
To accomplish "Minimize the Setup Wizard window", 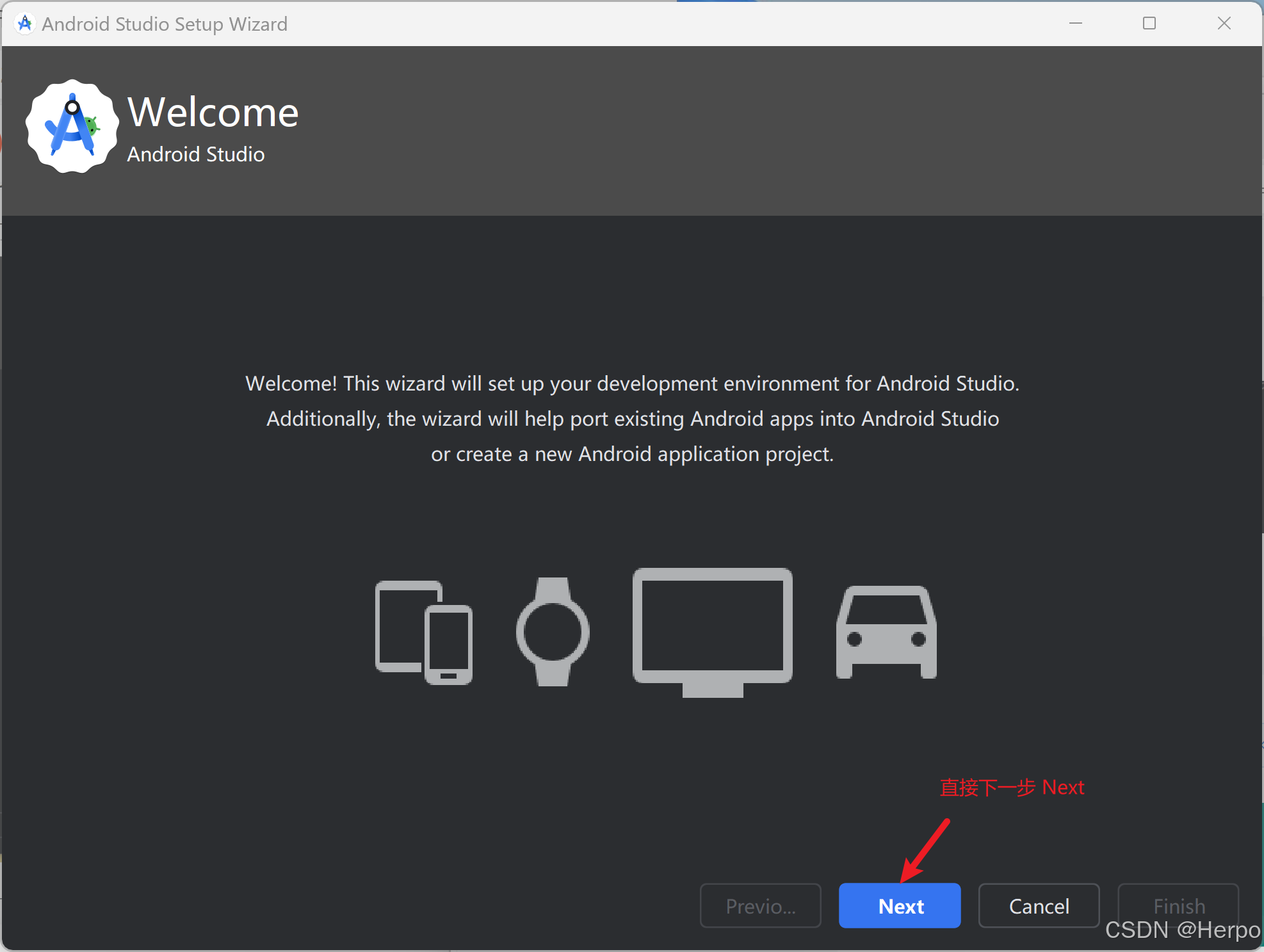I will [1076, 24].
